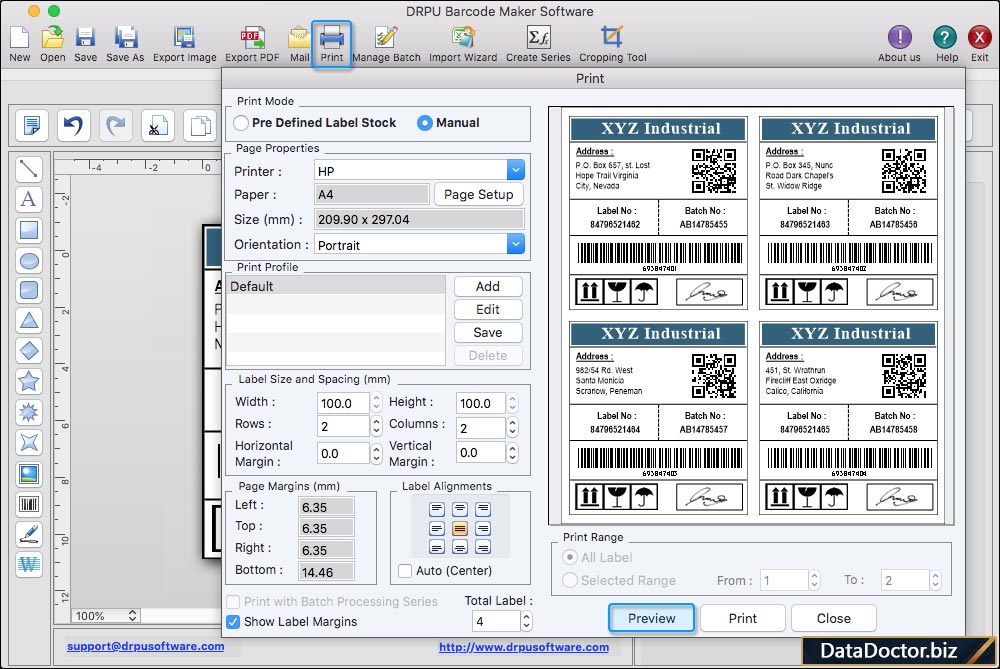Screen dimensions: 1000x669
Task: Click the Horizontal Margin stepper
Action: [376, 453]
